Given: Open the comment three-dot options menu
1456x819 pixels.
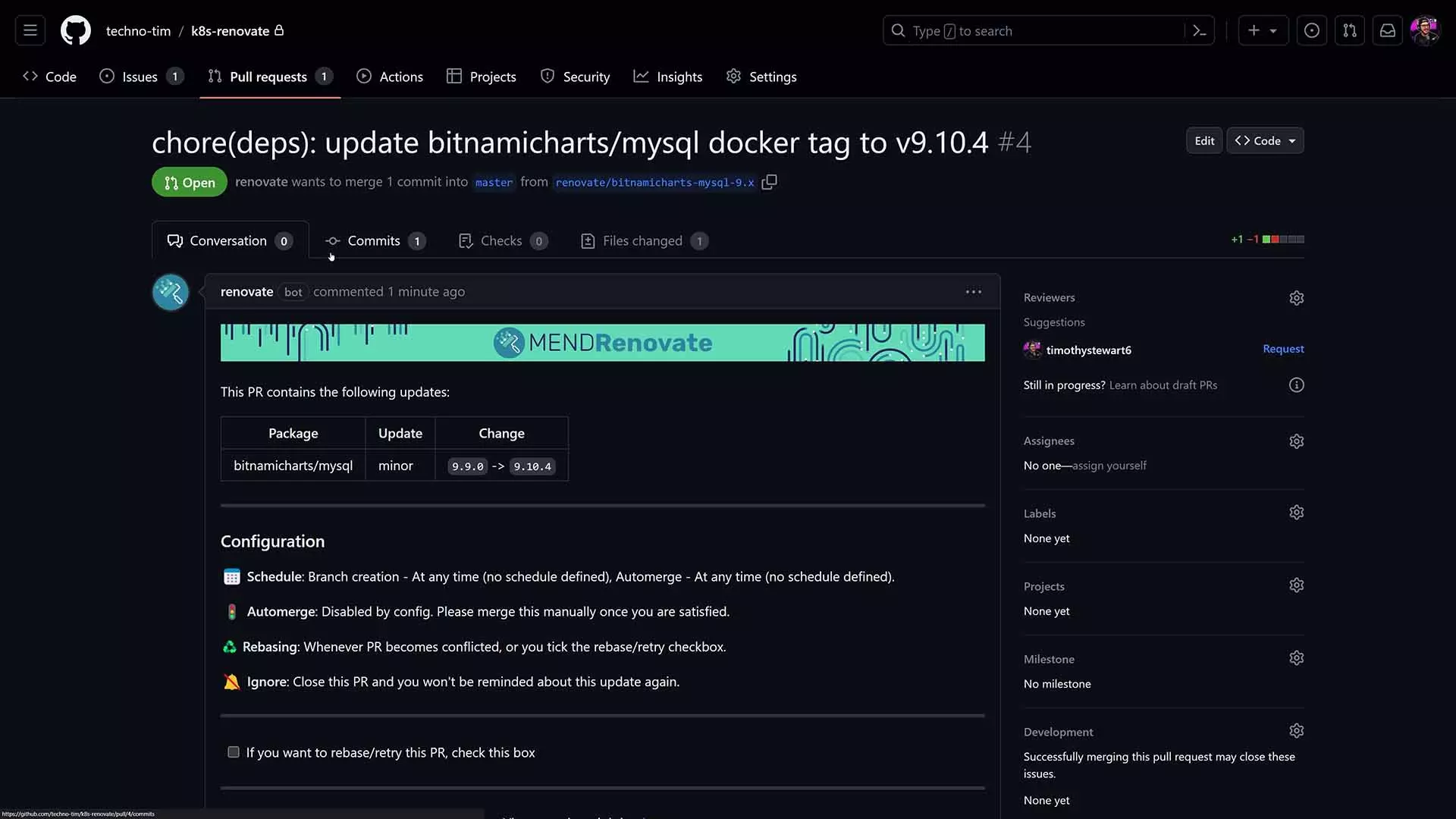Looking at the screenshot, I should point(974,291).
